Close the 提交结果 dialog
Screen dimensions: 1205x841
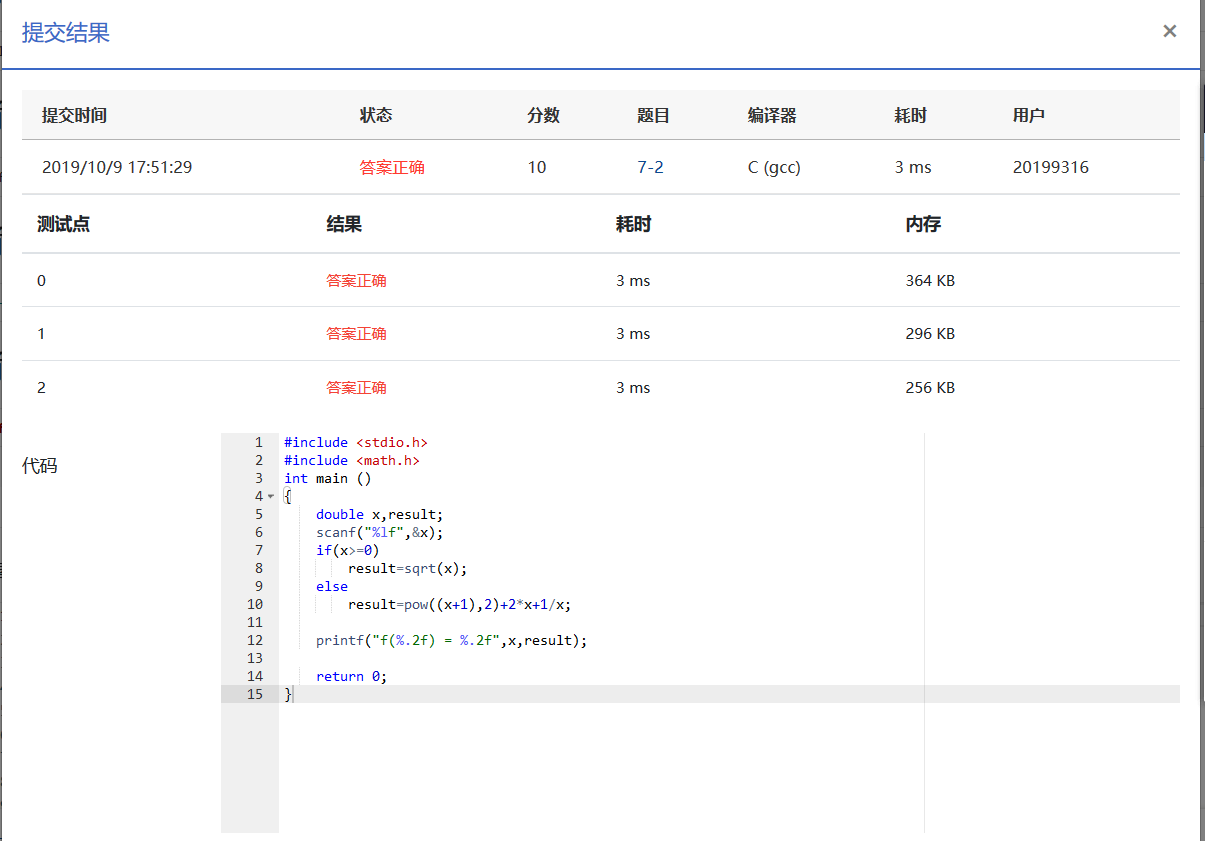(x=1169, y=31)
